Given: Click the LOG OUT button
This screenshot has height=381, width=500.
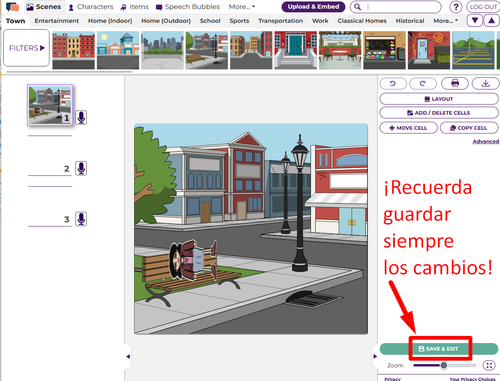Looking at the screenshot, I should click(483, 7).
